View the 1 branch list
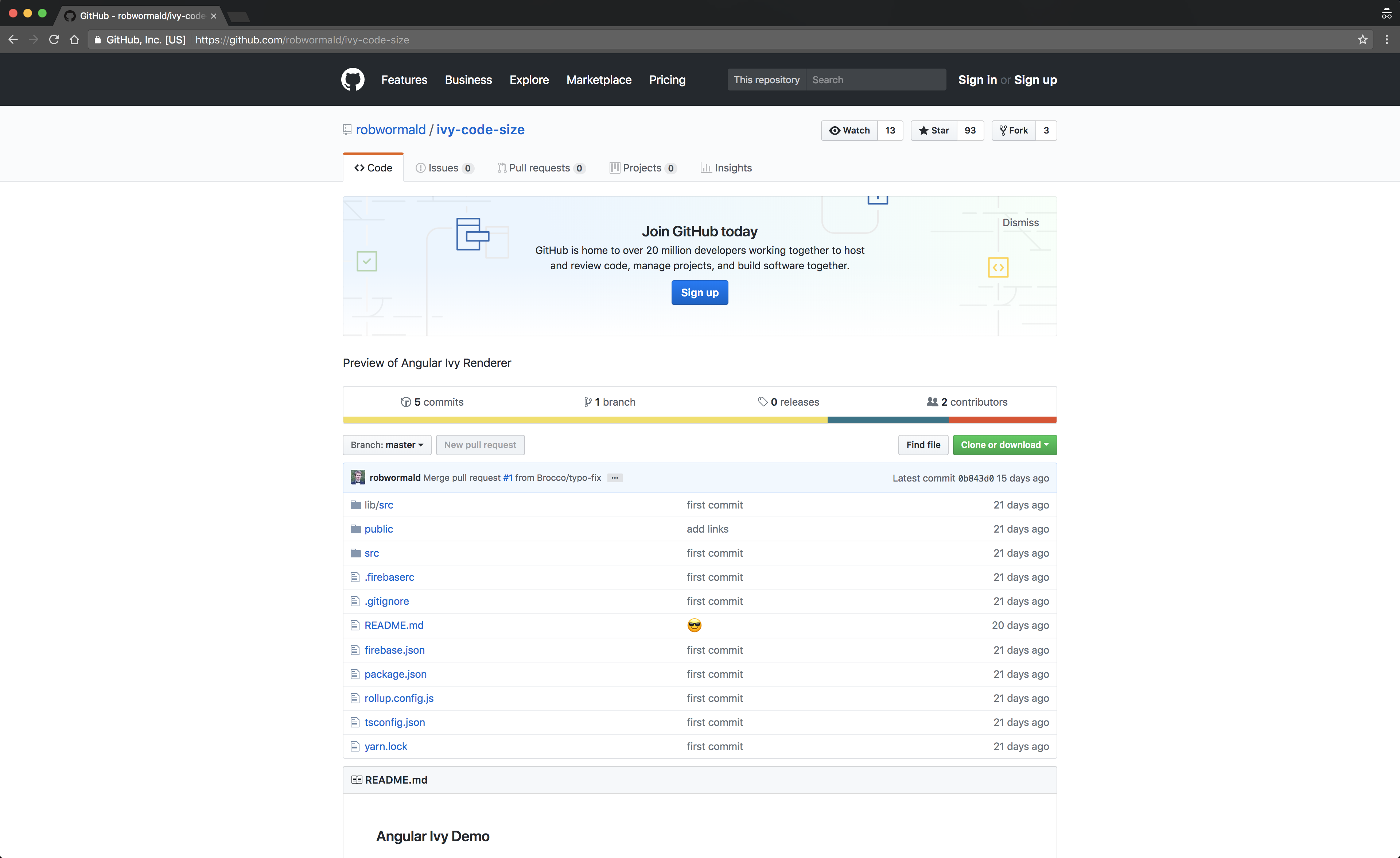The height and width of the screenshot is (858, 1400). (610, 402)
